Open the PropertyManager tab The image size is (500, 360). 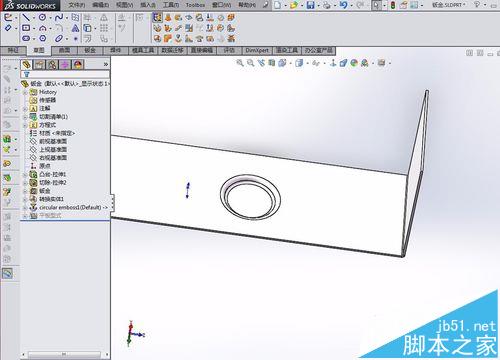click(x=39, y=64)
